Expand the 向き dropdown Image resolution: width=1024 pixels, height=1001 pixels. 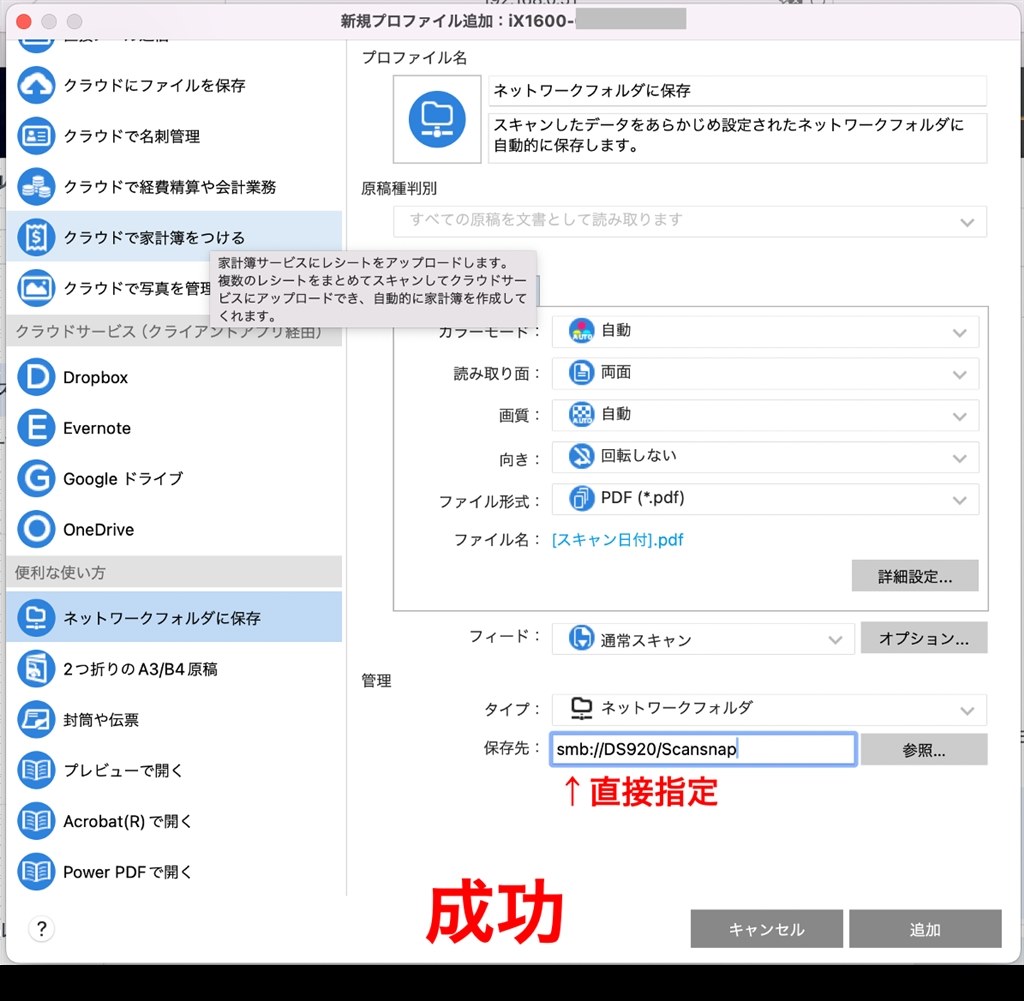(765, 457)
